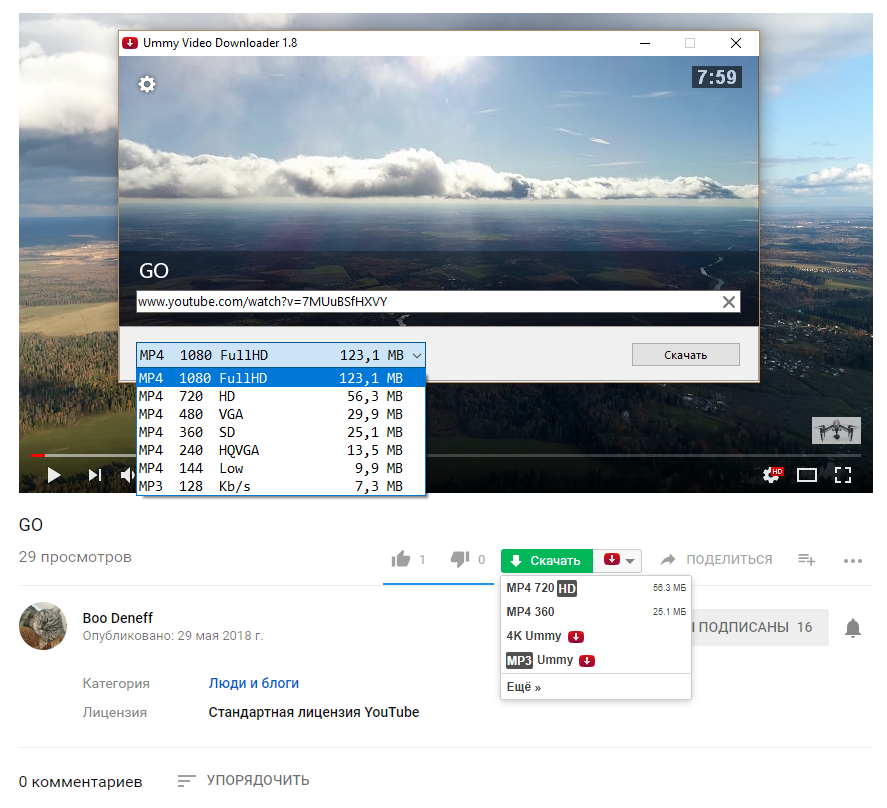
Task: Minimize the Ummy Video Downloader window
Action: pos(645,44)
